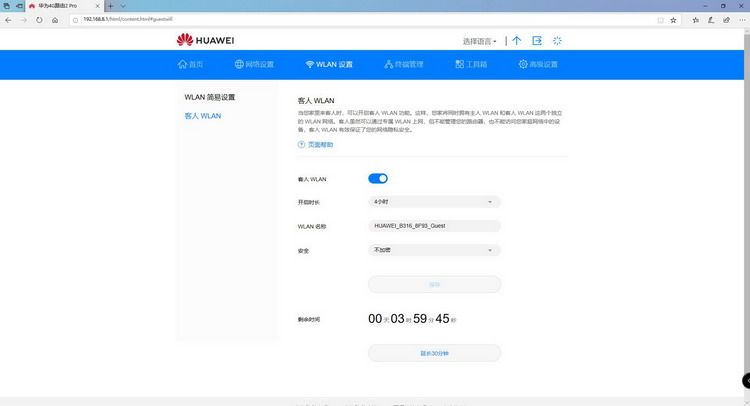Open the language selection dropdown
The height and width of the screenshot is (406, 750).
[480, 41]
